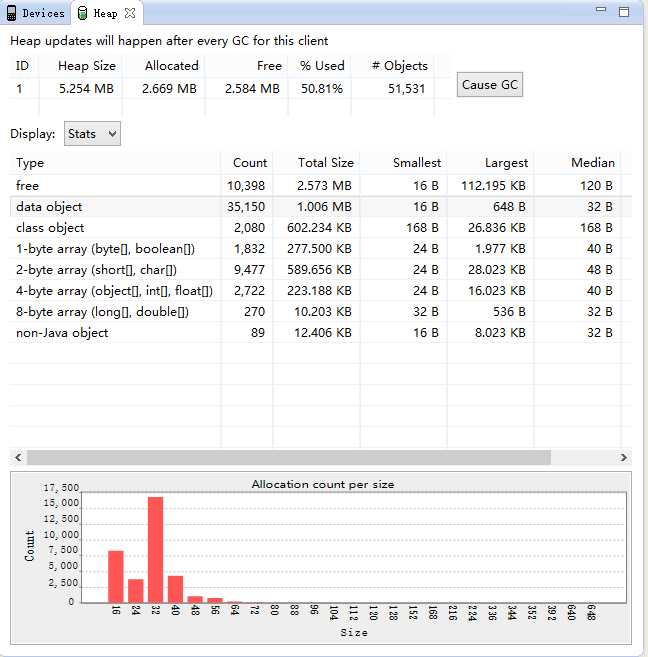Click the Type column header

coord(115,163)
